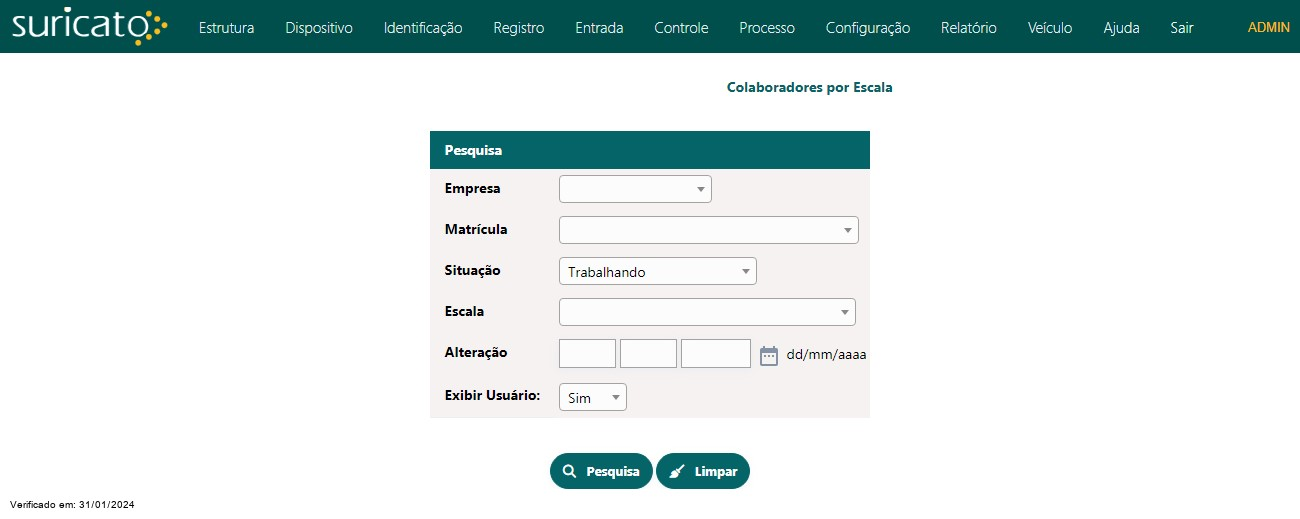Click the Limpar clear button
This screenshot has height=519, width=1300.
coord(703,471)
